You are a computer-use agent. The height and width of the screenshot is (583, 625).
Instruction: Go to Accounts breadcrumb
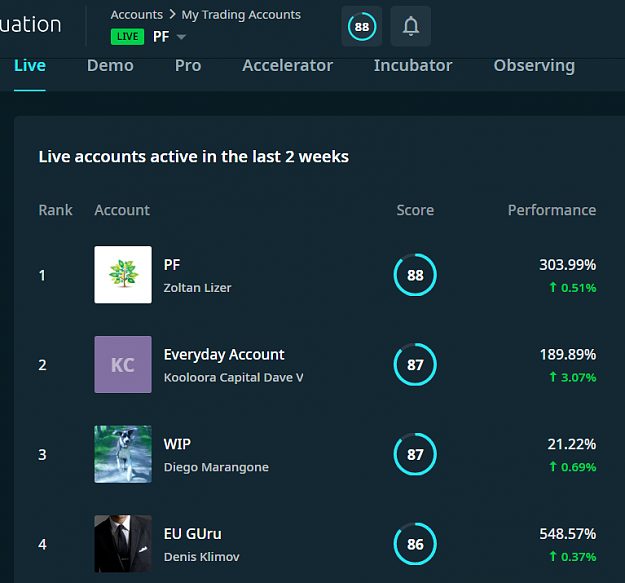pyautogui.click(x=137, y=15)
